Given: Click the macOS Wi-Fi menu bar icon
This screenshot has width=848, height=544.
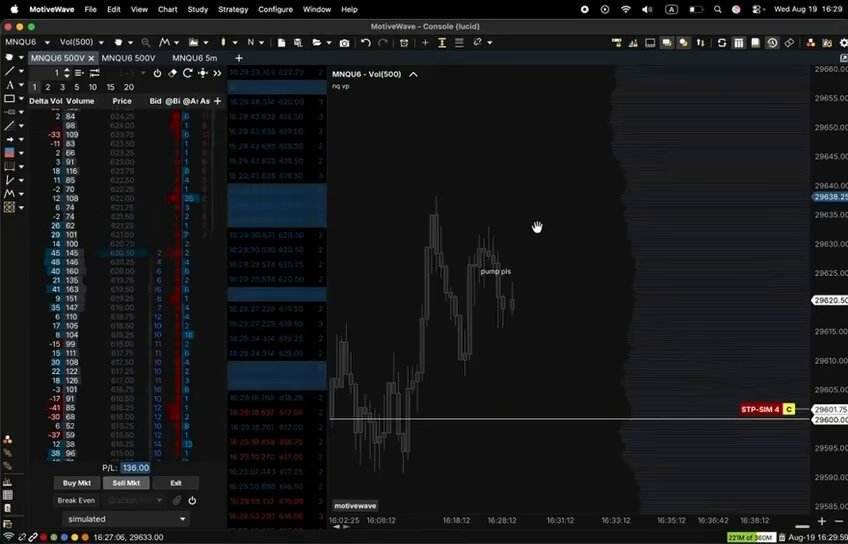Looking at the screenshot, I should coord(626,9).
